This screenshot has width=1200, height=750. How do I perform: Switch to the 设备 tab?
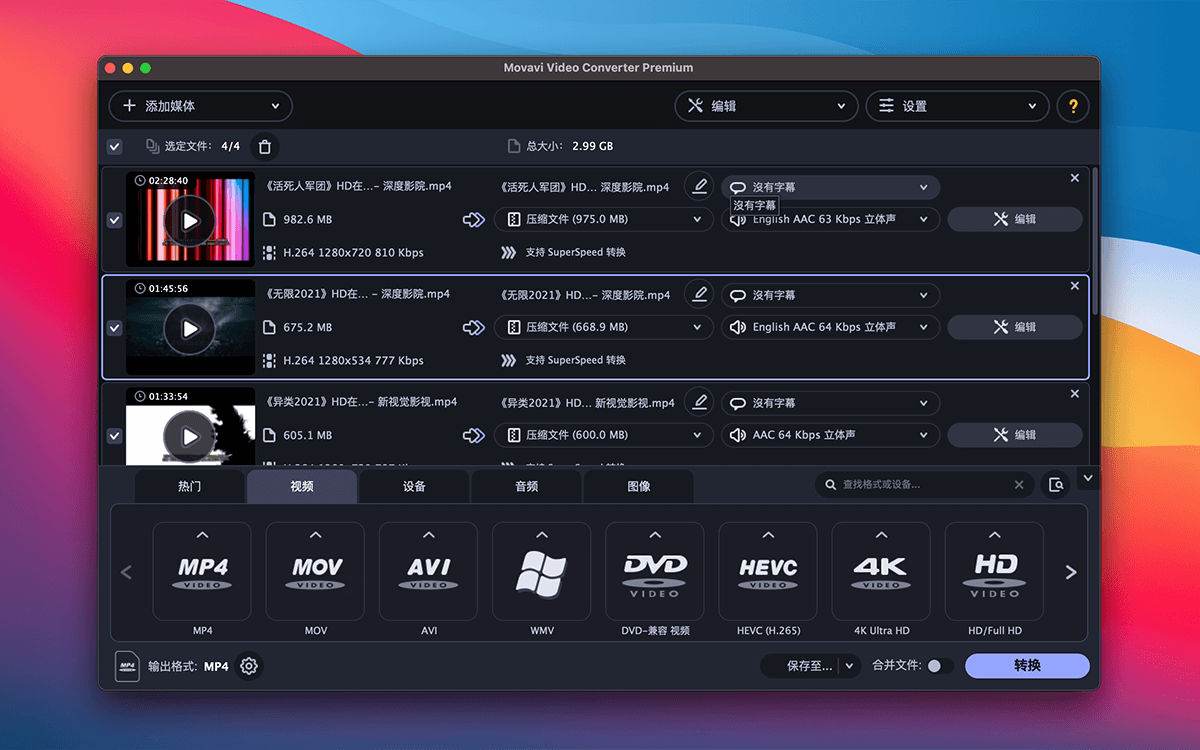pyautogui.click(x=414, y=486)
